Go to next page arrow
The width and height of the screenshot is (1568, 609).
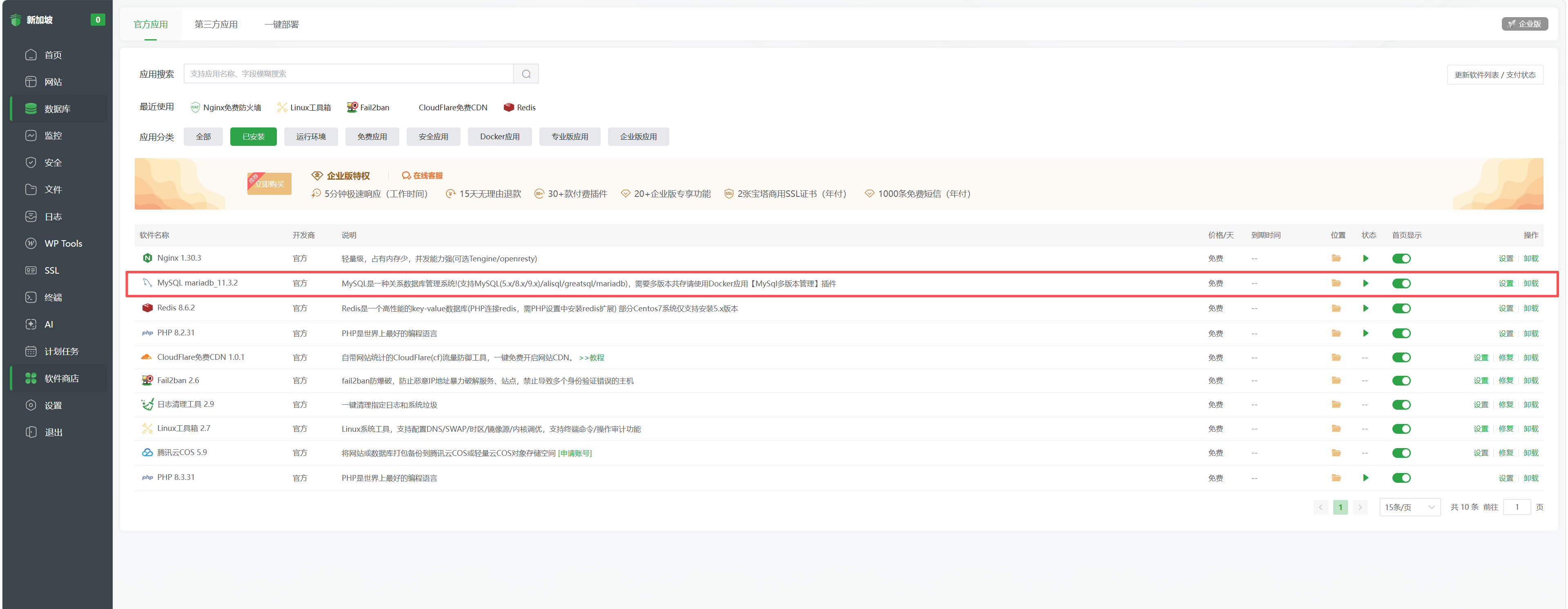[1360, 507]
